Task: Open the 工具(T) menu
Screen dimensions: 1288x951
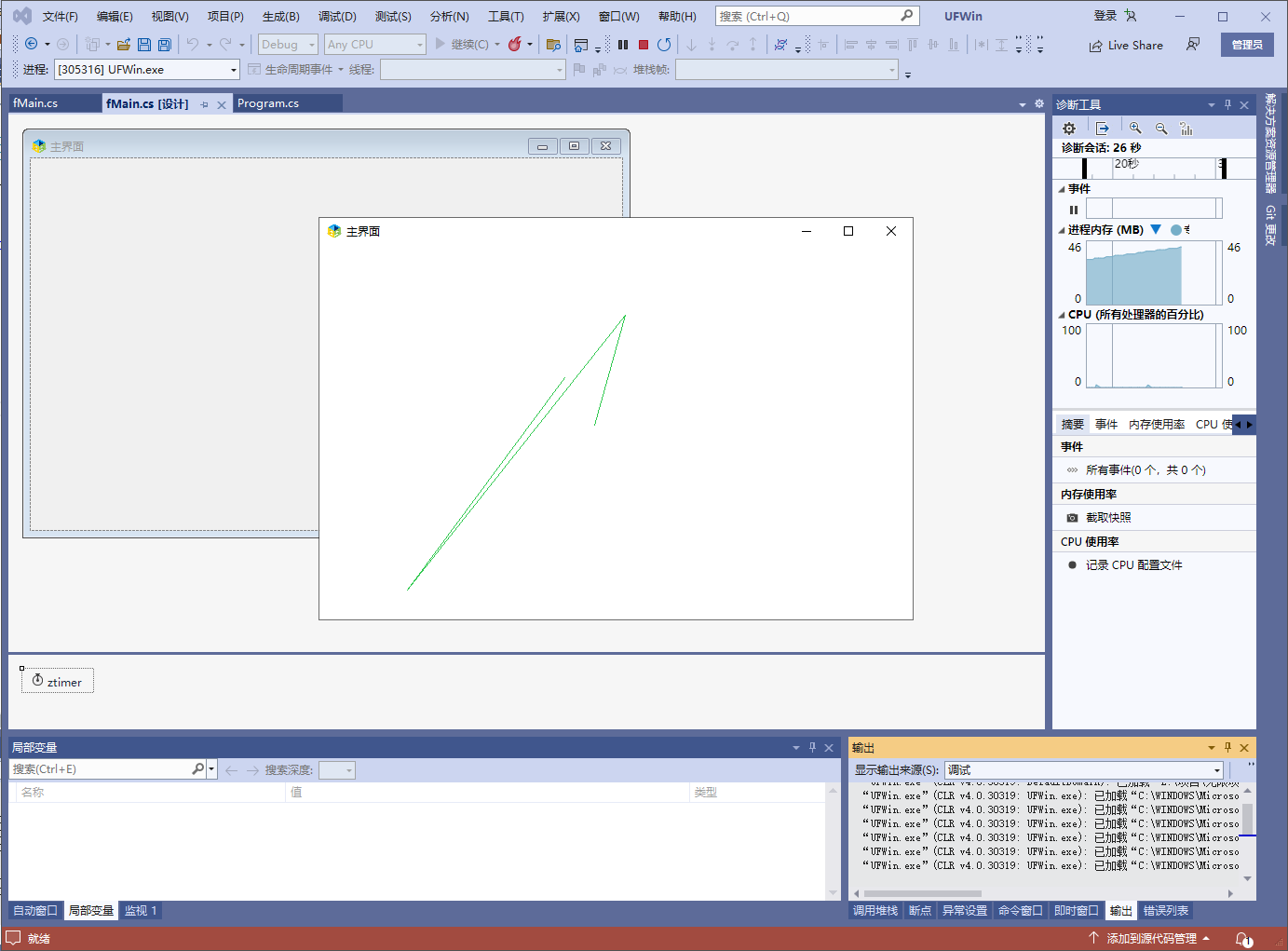Action: [x=506, y=17]
